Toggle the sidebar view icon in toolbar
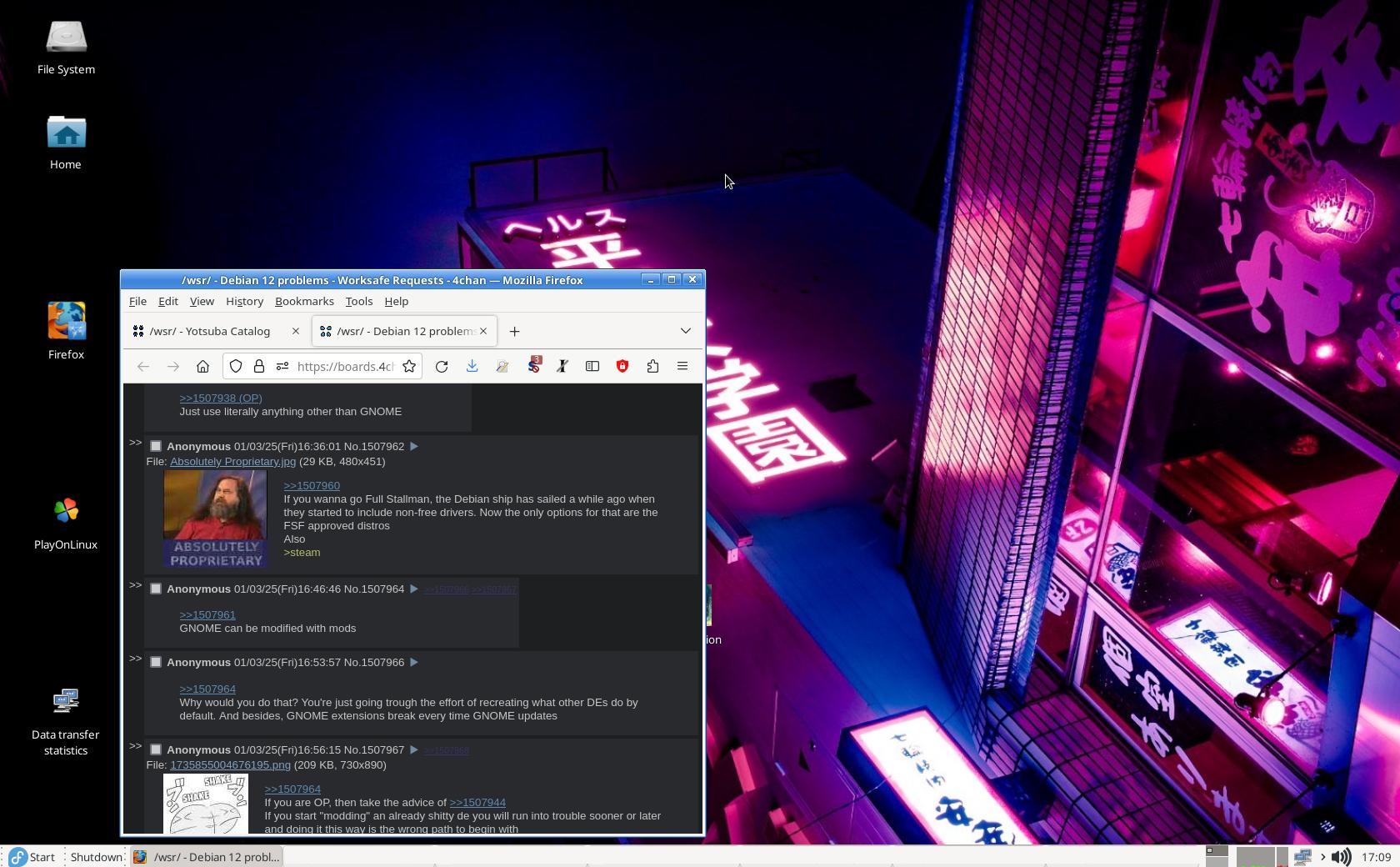The height and width of the screenshot is (867, 1400). (x=592, y=366)
